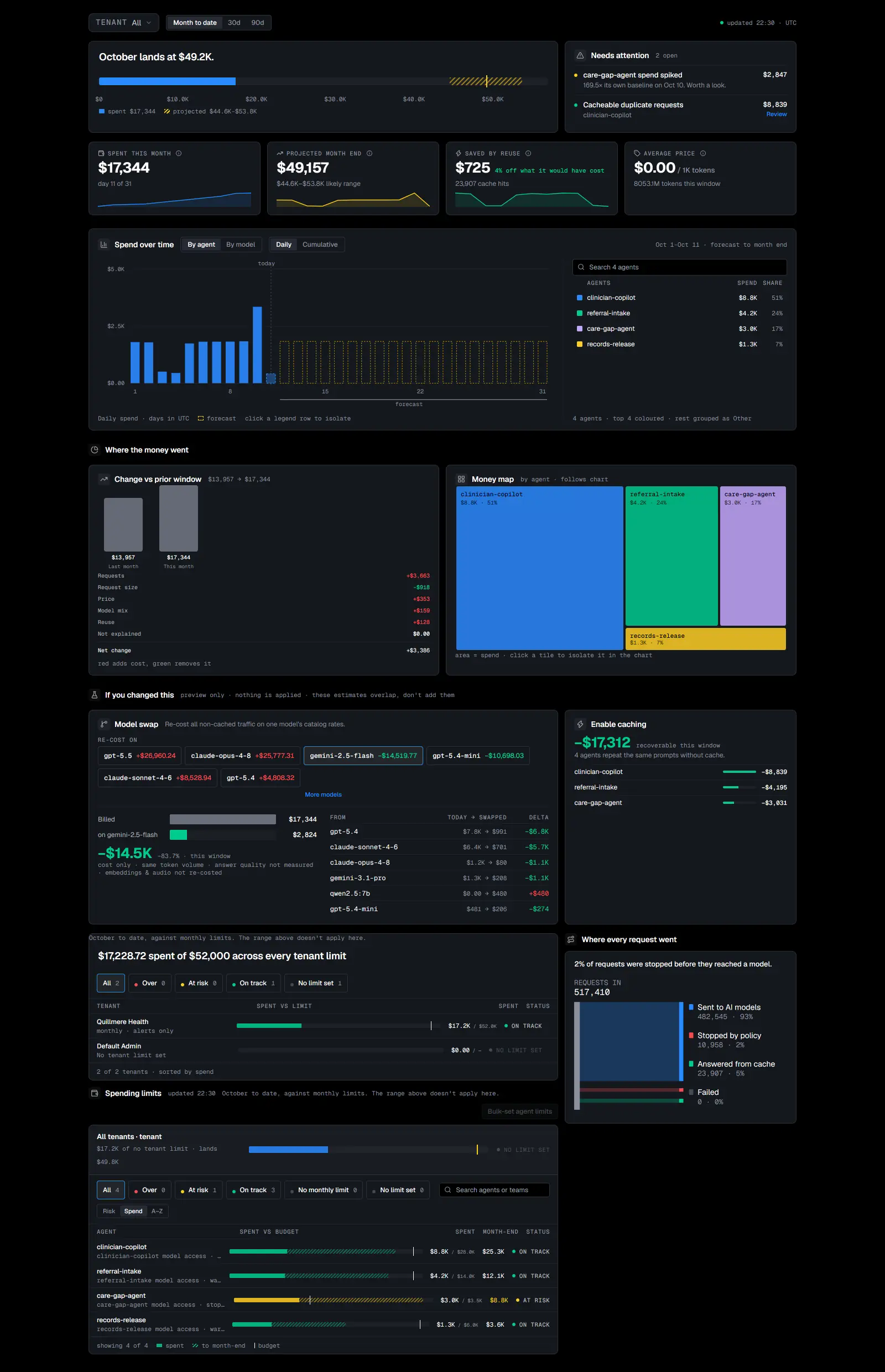Click the Change vs prior window trend icon
This screenshot has width=885, height=1372.
(103, 479)
